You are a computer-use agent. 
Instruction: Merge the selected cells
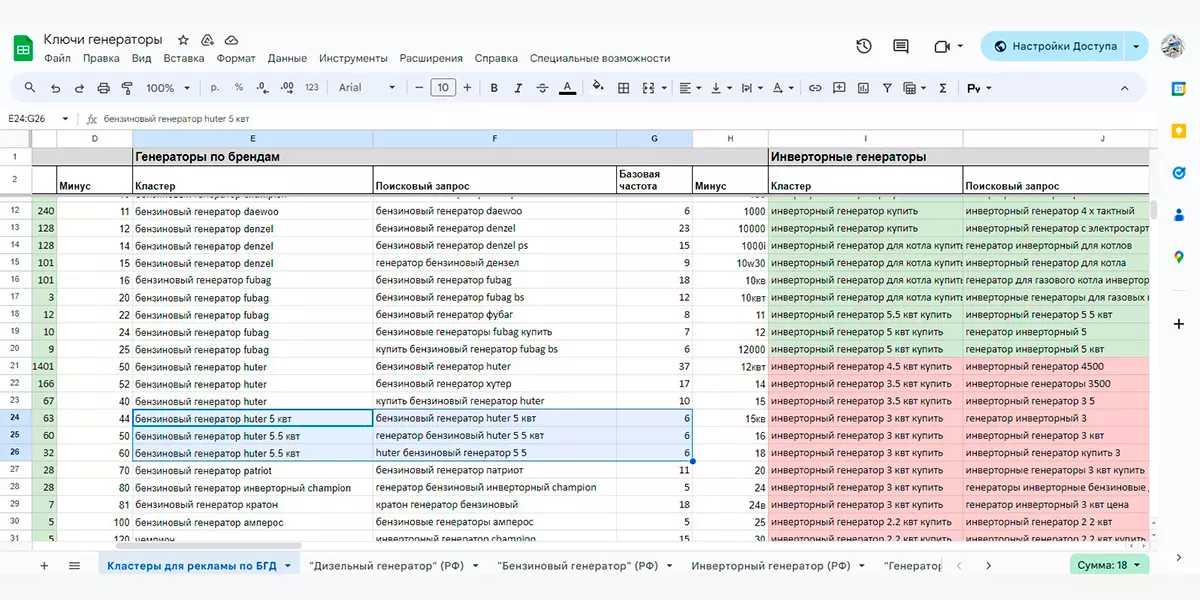pos(648,88)
